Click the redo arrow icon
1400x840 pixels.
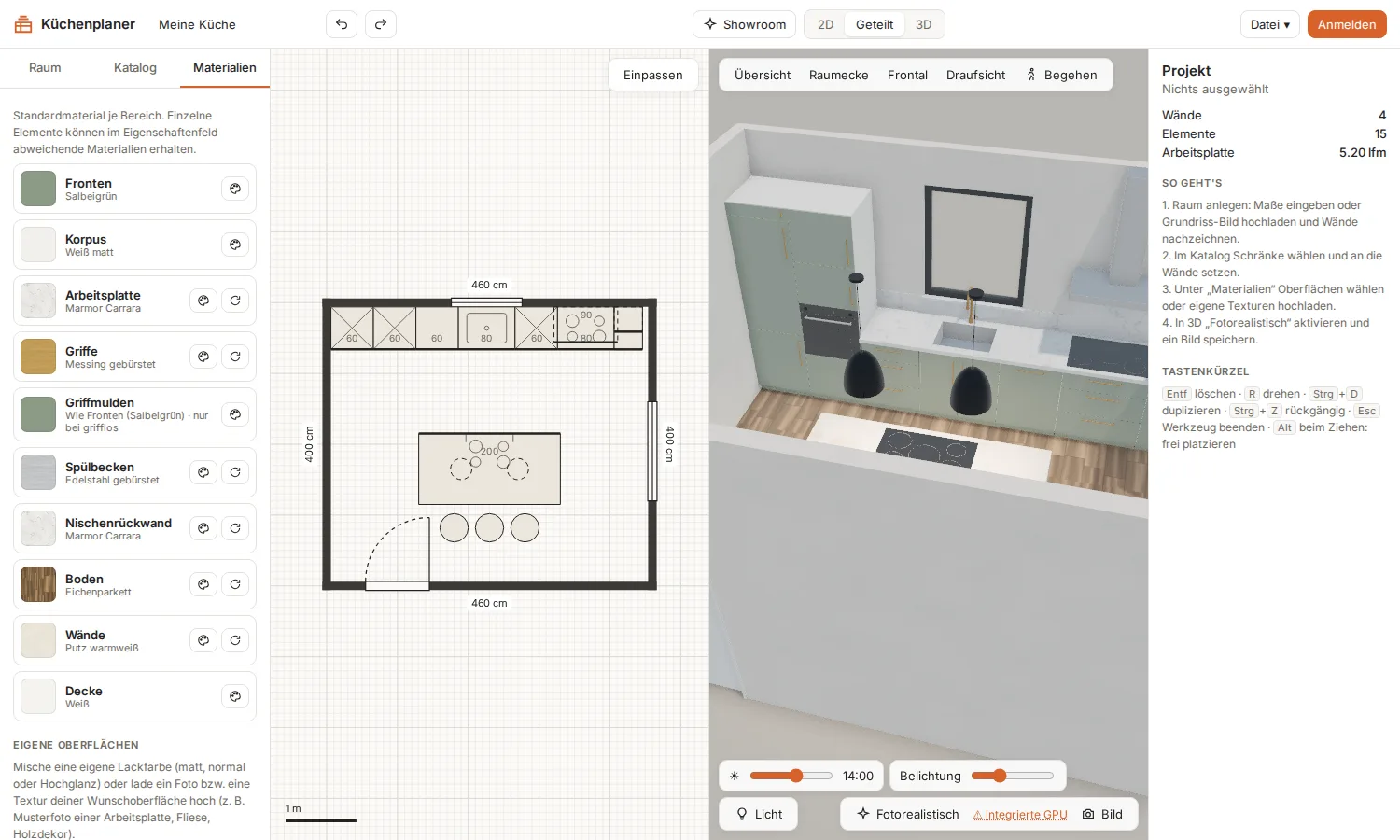tap(381, 24)
